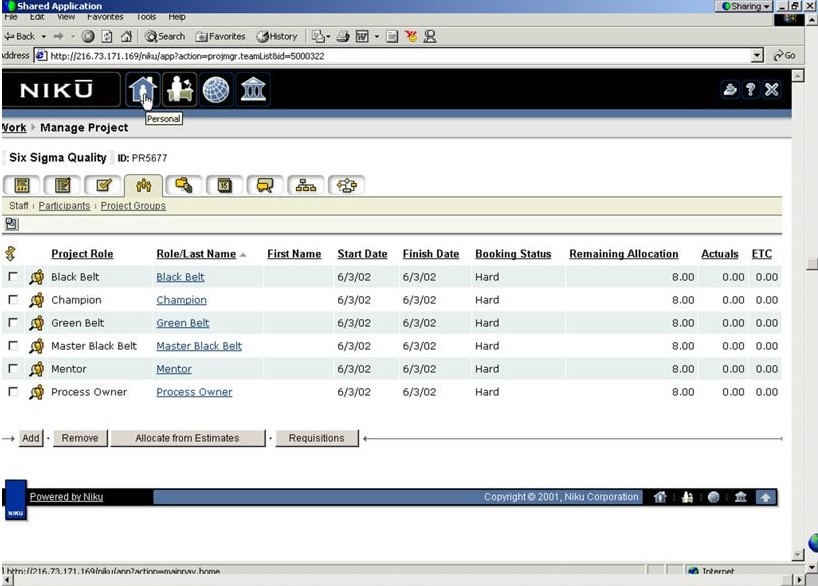Sort by Booking Status column header
This screenshot has height=586, width=818.
[513, 254]
